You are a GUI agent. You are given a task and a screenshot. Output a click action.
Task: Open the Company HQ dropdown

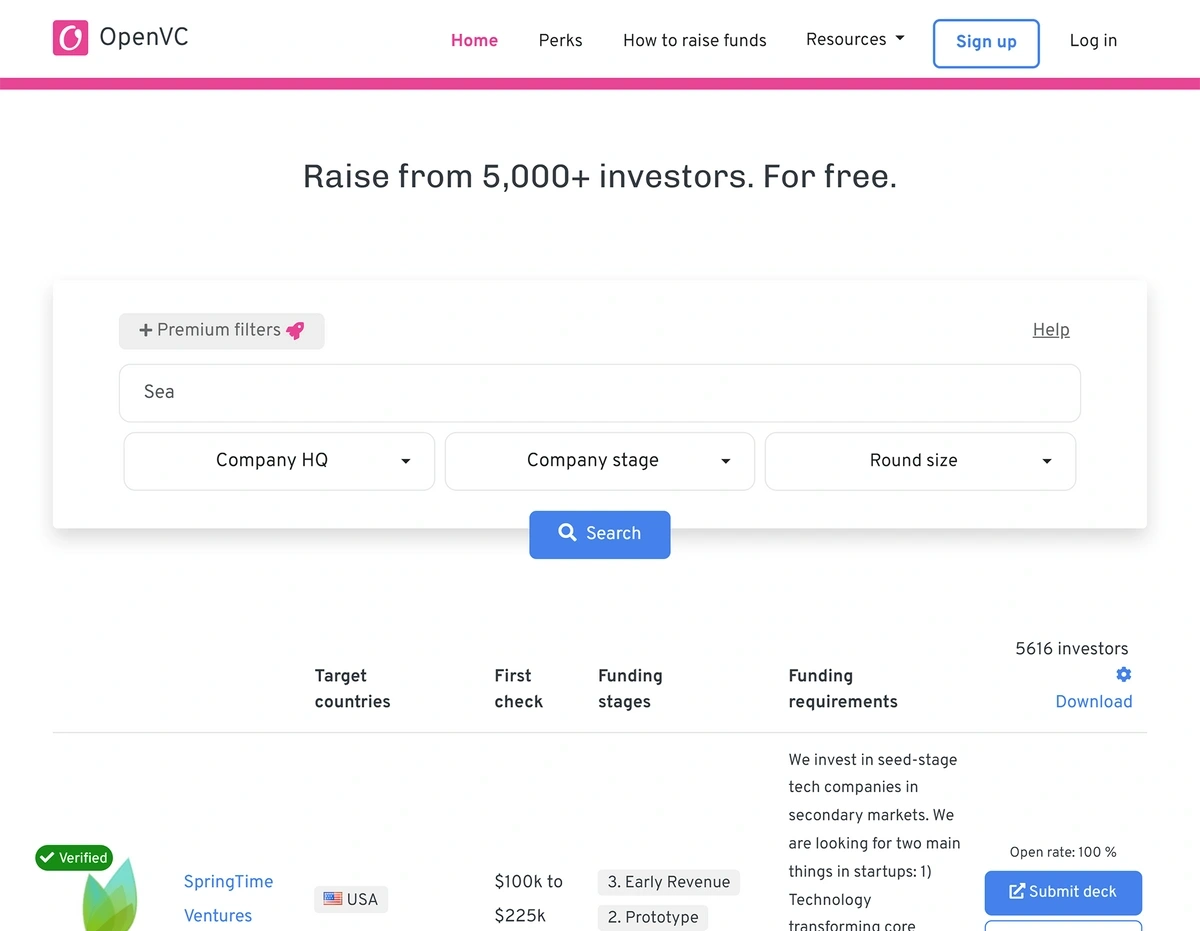coord(279,461)
